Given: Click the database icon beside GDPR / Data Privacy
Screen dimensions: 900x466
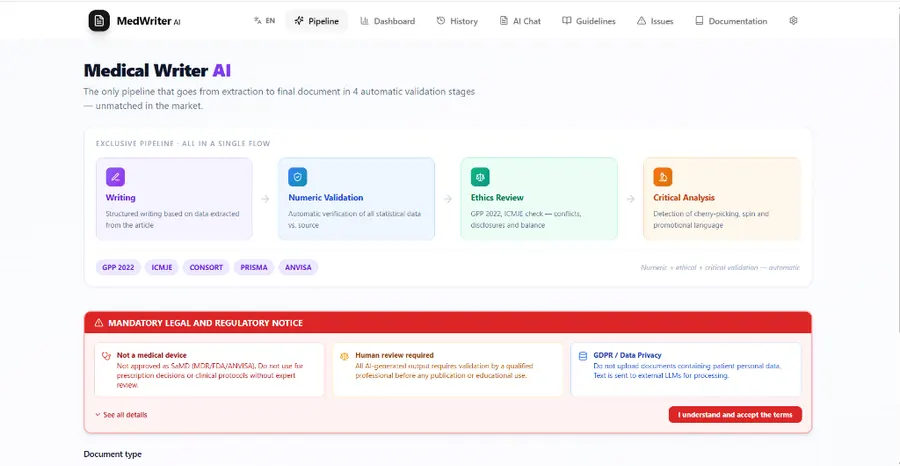Looking at the screenshot, I should 583,356.
